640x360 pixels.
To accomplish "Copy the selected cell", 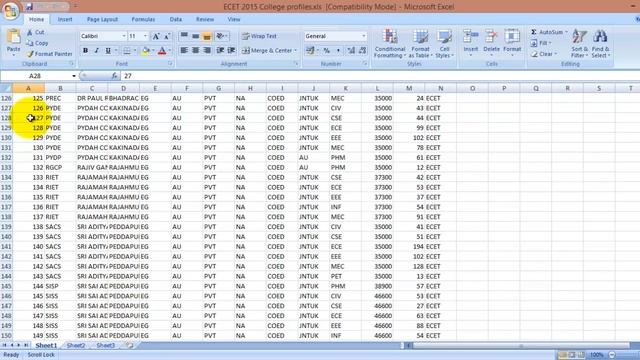I will 37,43.
